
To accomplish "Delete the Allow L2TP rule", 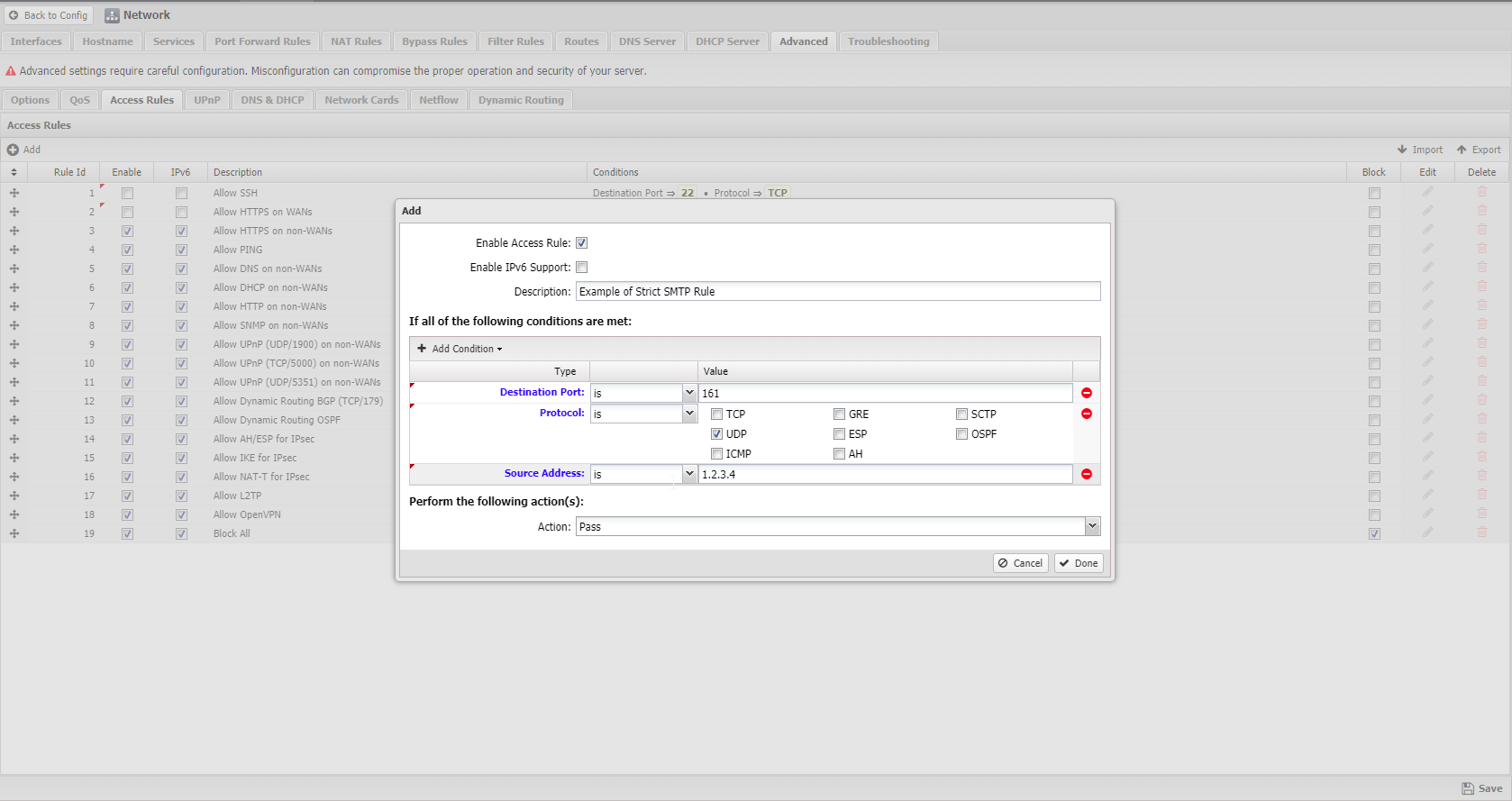I will (x=1481, y=495).
